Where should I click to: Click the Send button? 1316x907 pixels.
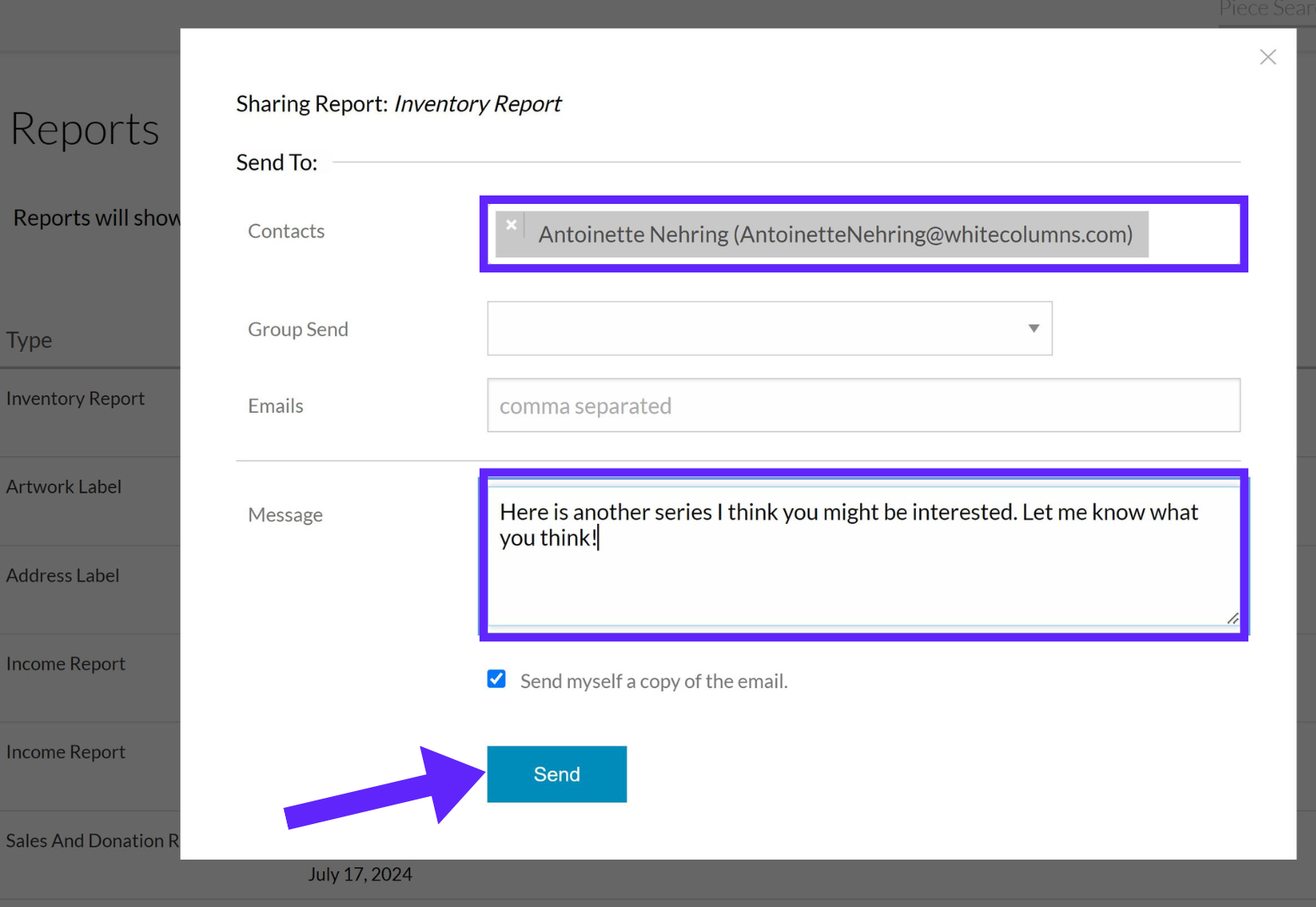557,774
